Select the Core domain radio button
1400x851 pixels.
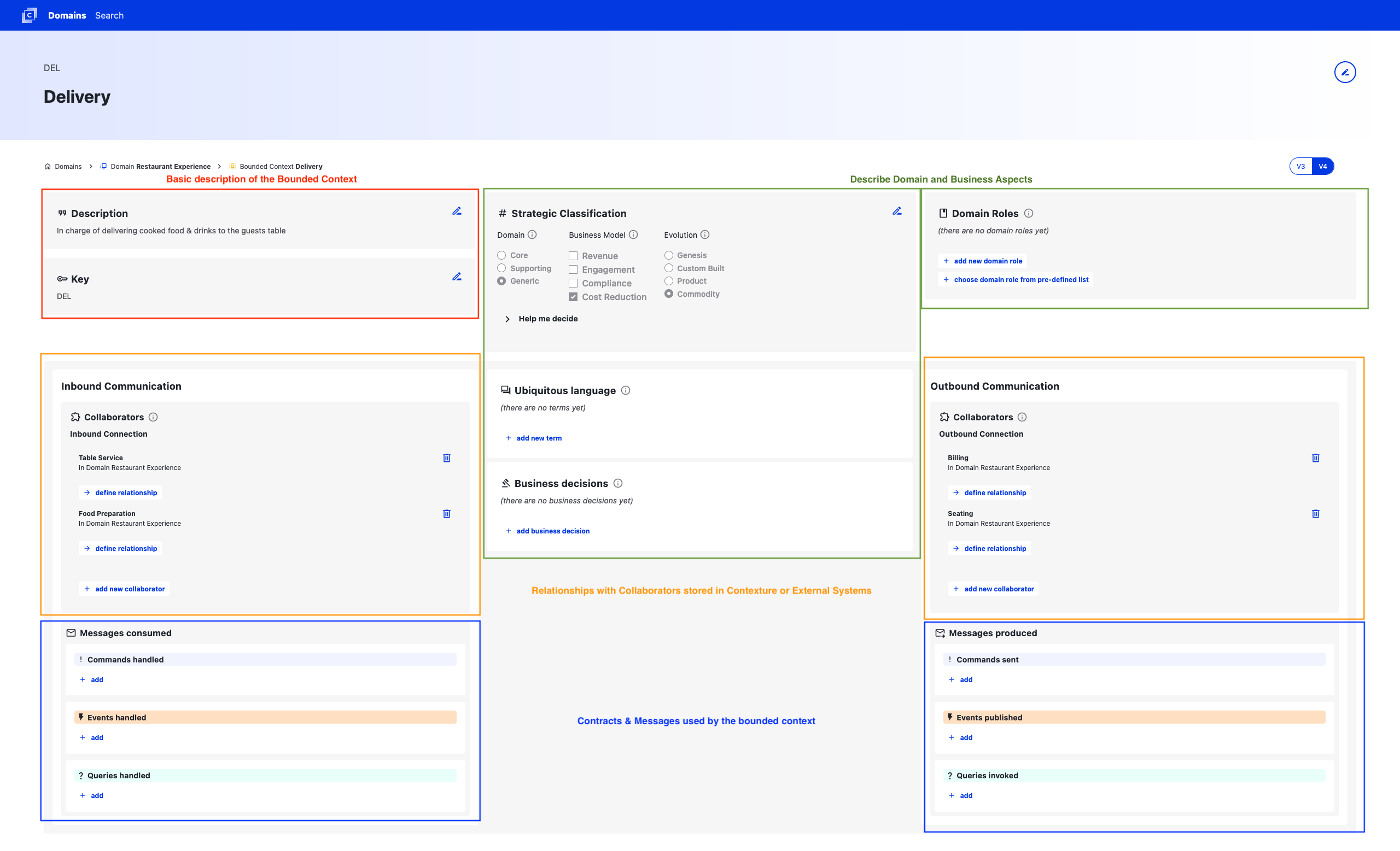pos(501,255)
